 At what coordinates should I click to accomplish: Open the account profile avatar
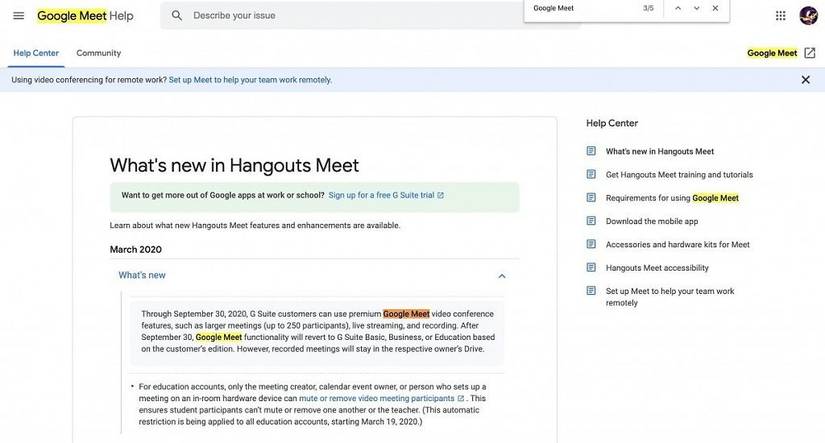(808, 16)
